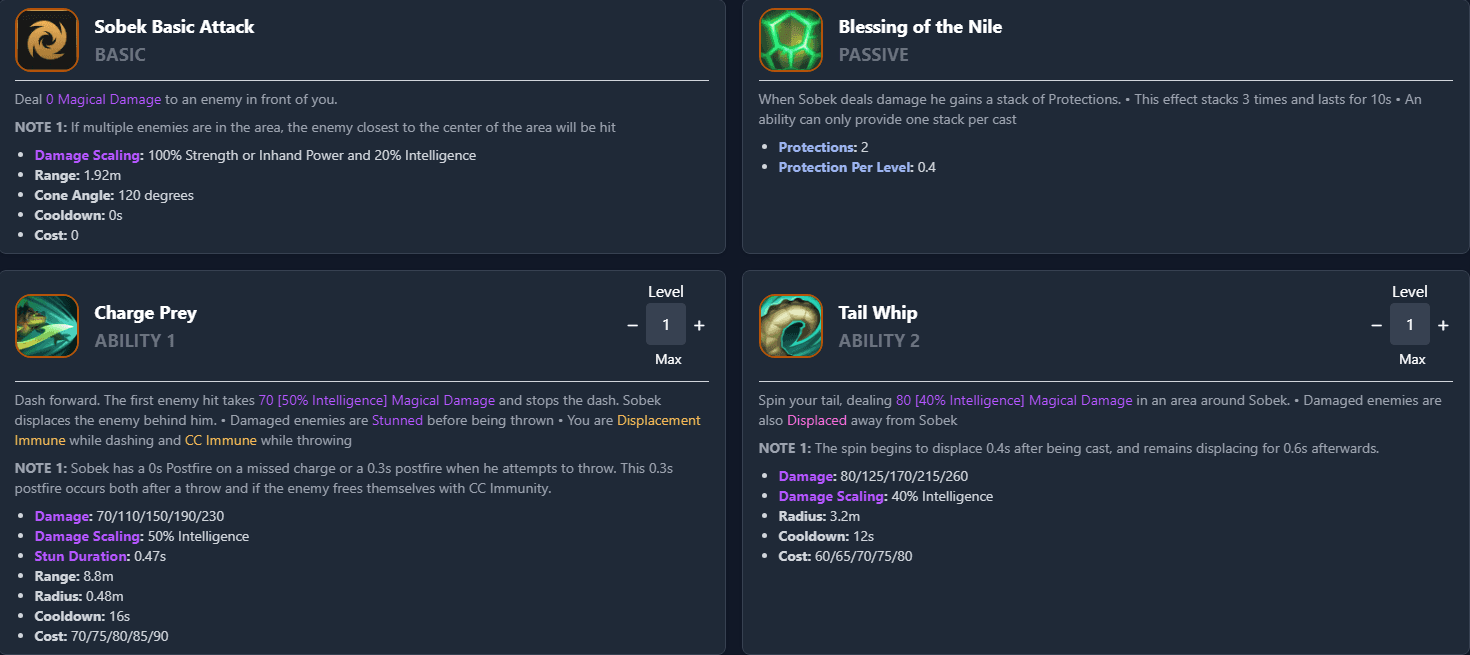Click the "Stun Duration" stat label

(81, 556)
